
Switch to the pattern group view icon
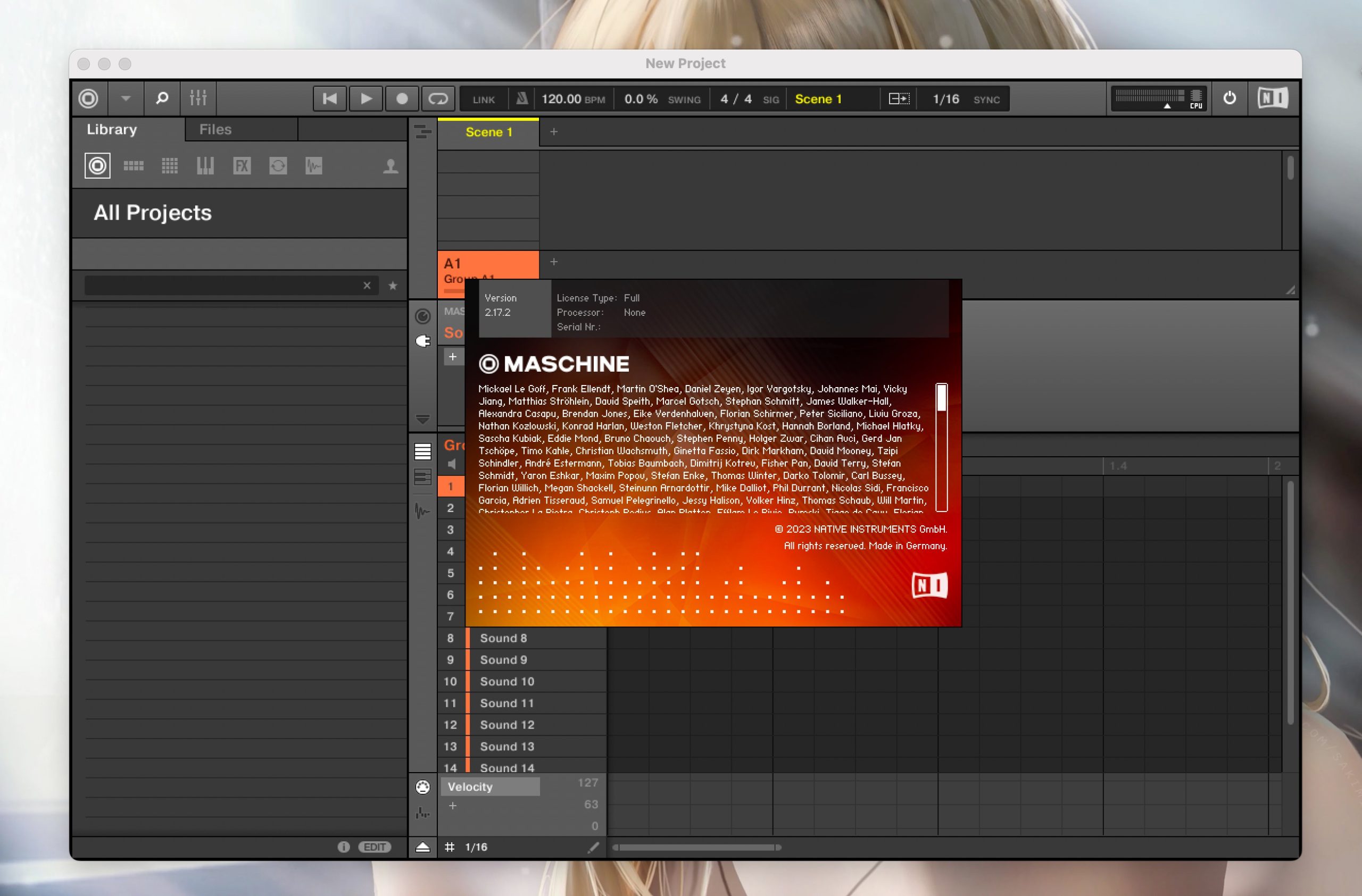pyautogui.click(x=422, y=451)
